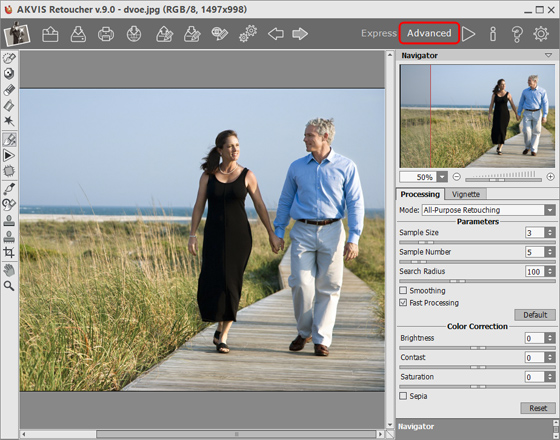560x440 pixels.
Task: Tick the Sepia checkbox
Action: pyautogui.click(x=403, y=396)
